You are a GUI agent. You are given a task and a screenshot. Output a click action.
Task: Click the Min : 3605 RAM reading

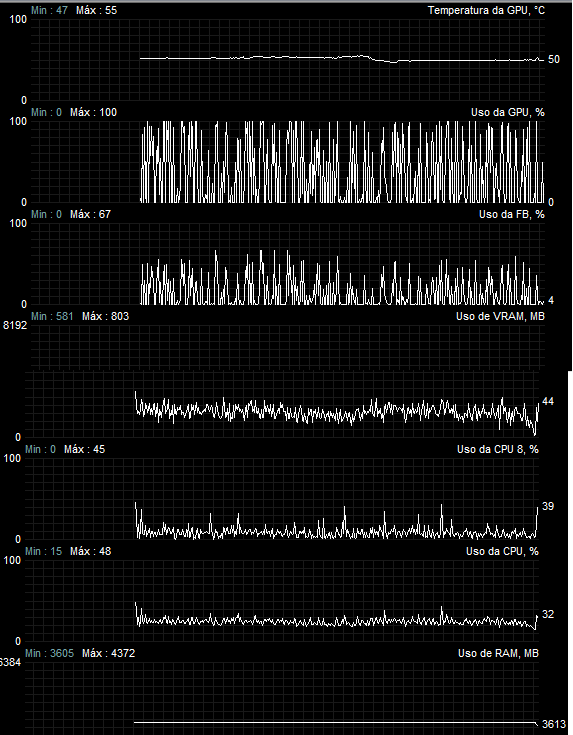pos(49,653)
